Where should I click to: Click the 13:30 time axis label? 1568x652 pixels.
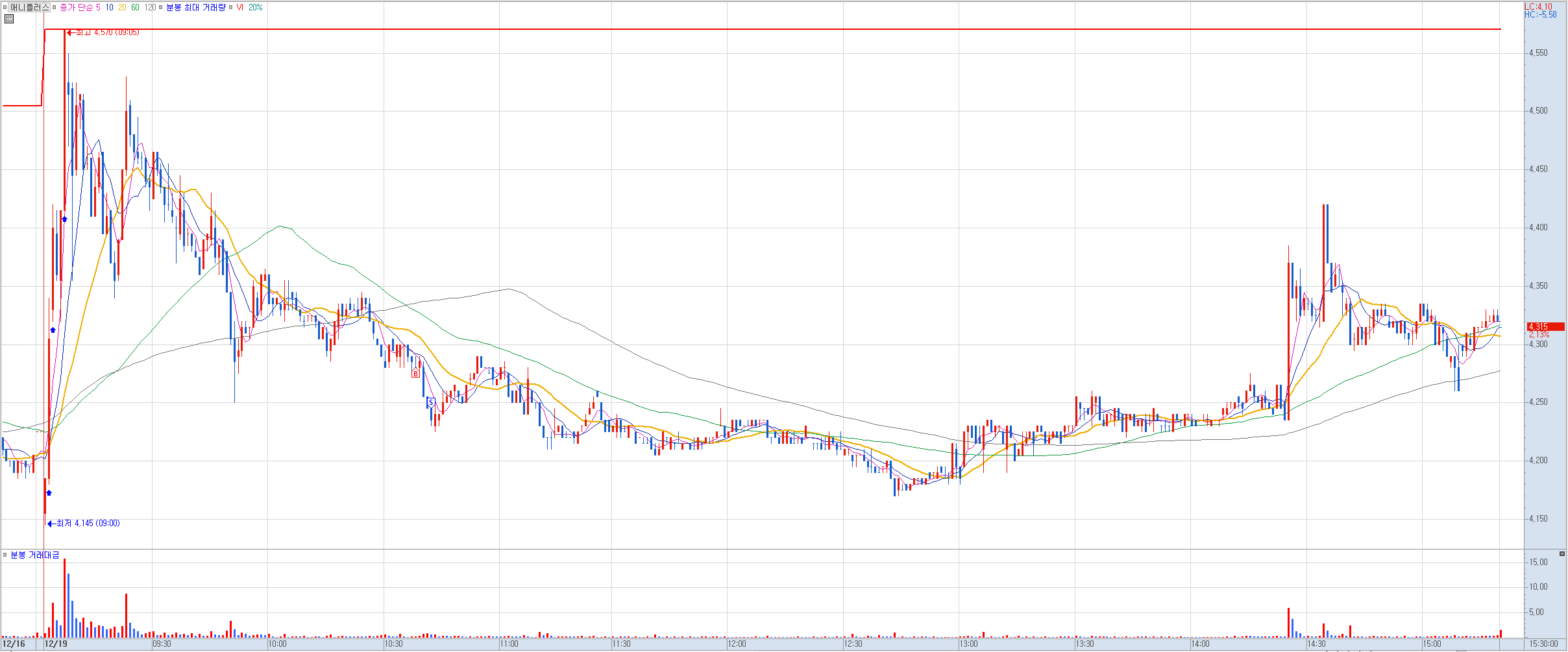pos(1084,644)
